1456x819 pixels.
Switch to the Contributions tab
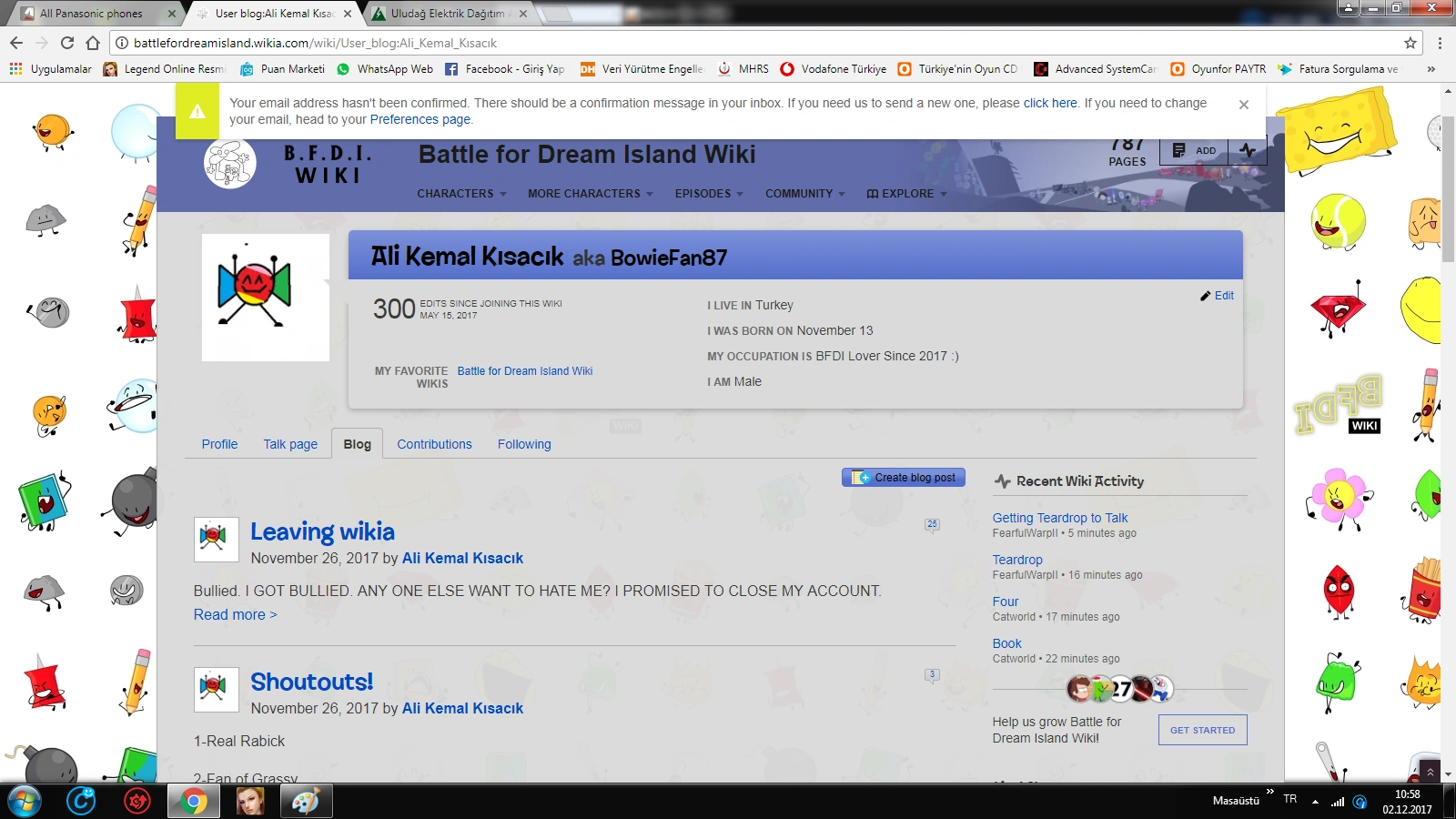click(x=435, y=444)
